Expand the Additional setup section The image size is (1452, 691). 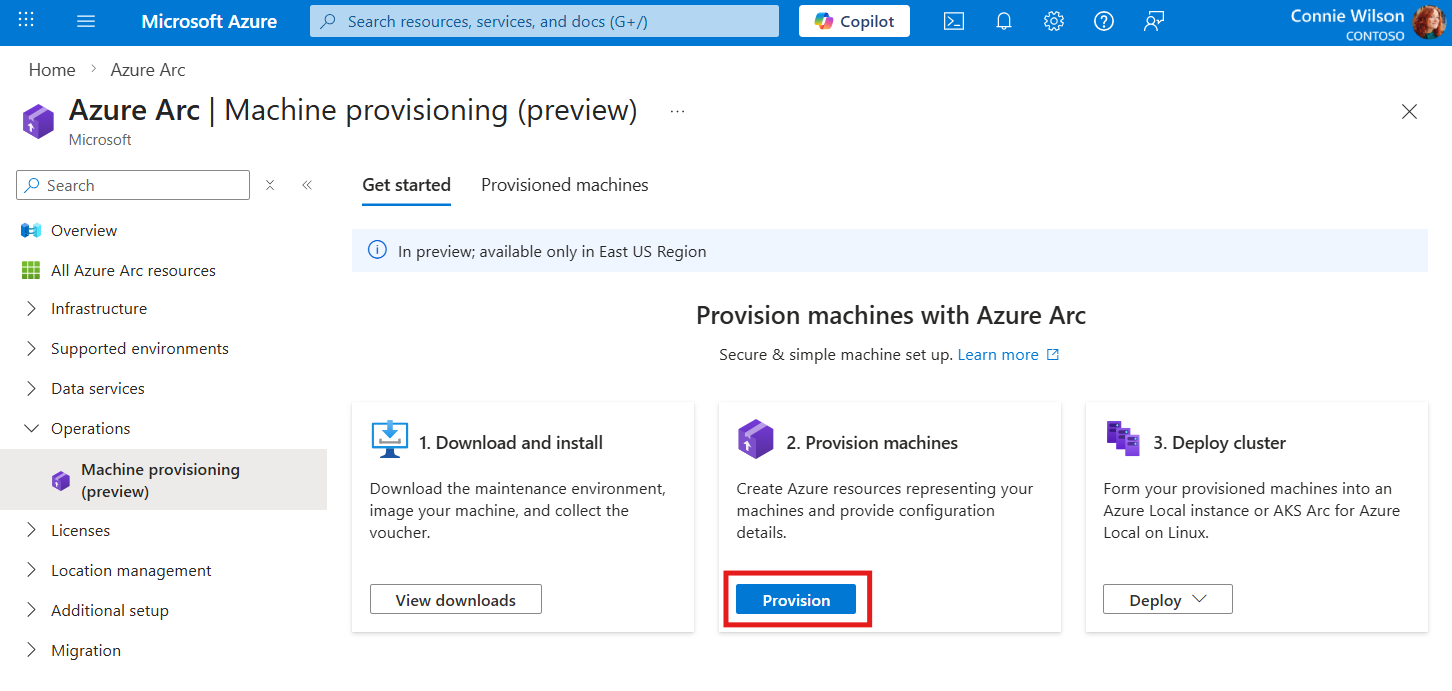pos(31,611)
